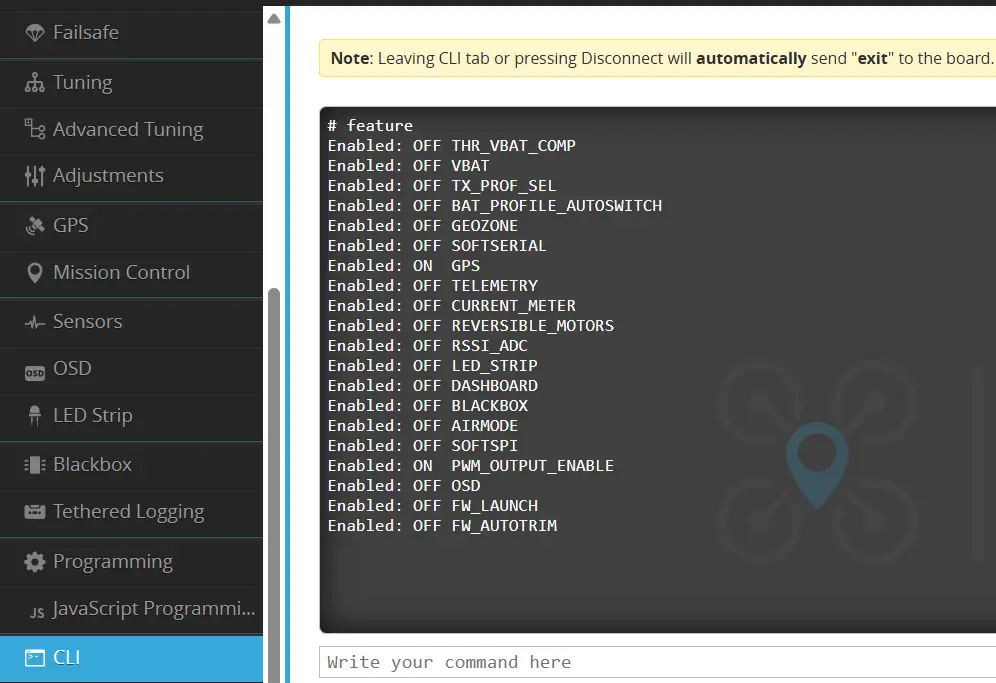Switch to the Tethered Logging tab
The image size is (996, 683).
point(131,512)
